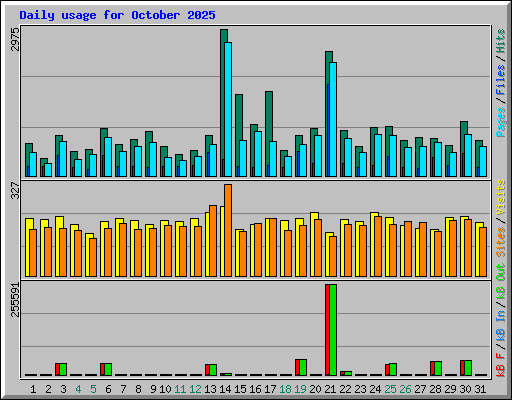Click day 4 weekend label

[x=78, y=389]
